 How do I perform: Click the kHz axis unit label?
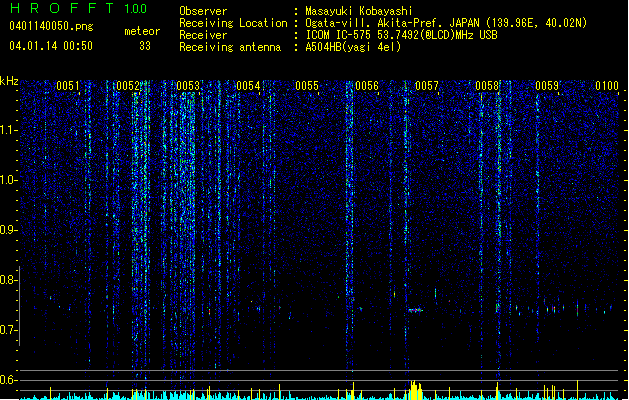9,81
